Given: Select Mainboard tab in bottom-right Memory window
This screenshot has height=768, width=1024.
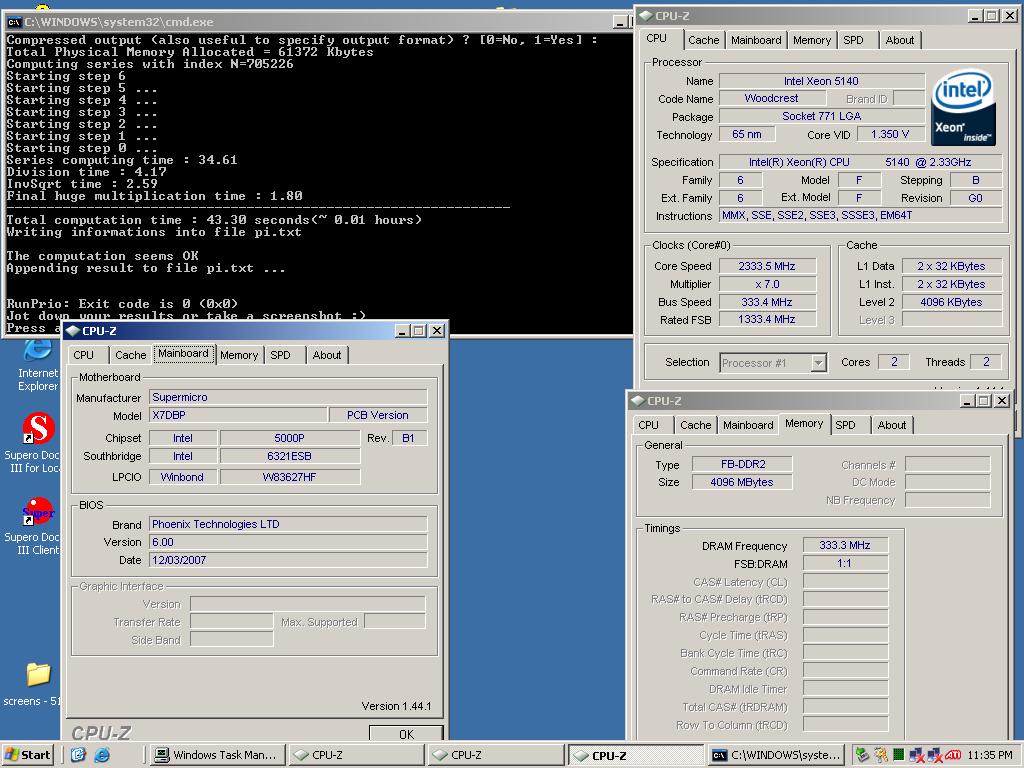Looking at the screenshot, I should click(x=748, y=424).
